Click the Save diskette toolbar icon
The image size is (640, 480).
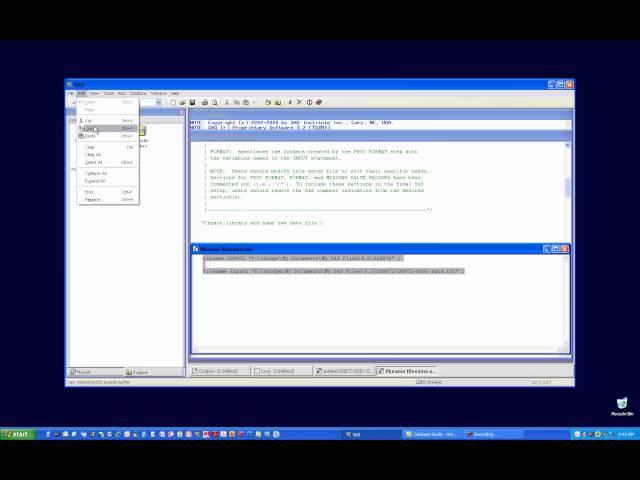point(192,102)
